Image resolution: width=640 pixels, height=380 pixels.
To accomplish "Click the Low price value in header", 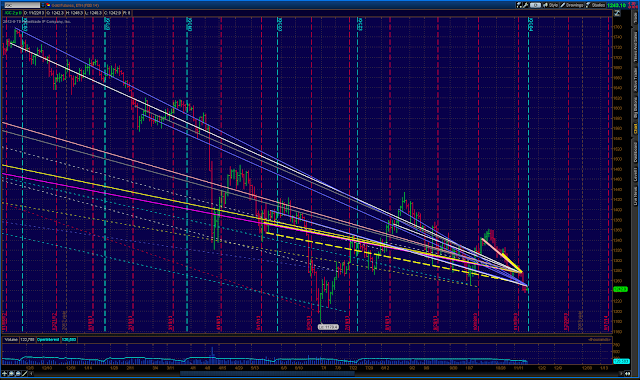I will tap(93, 13).
